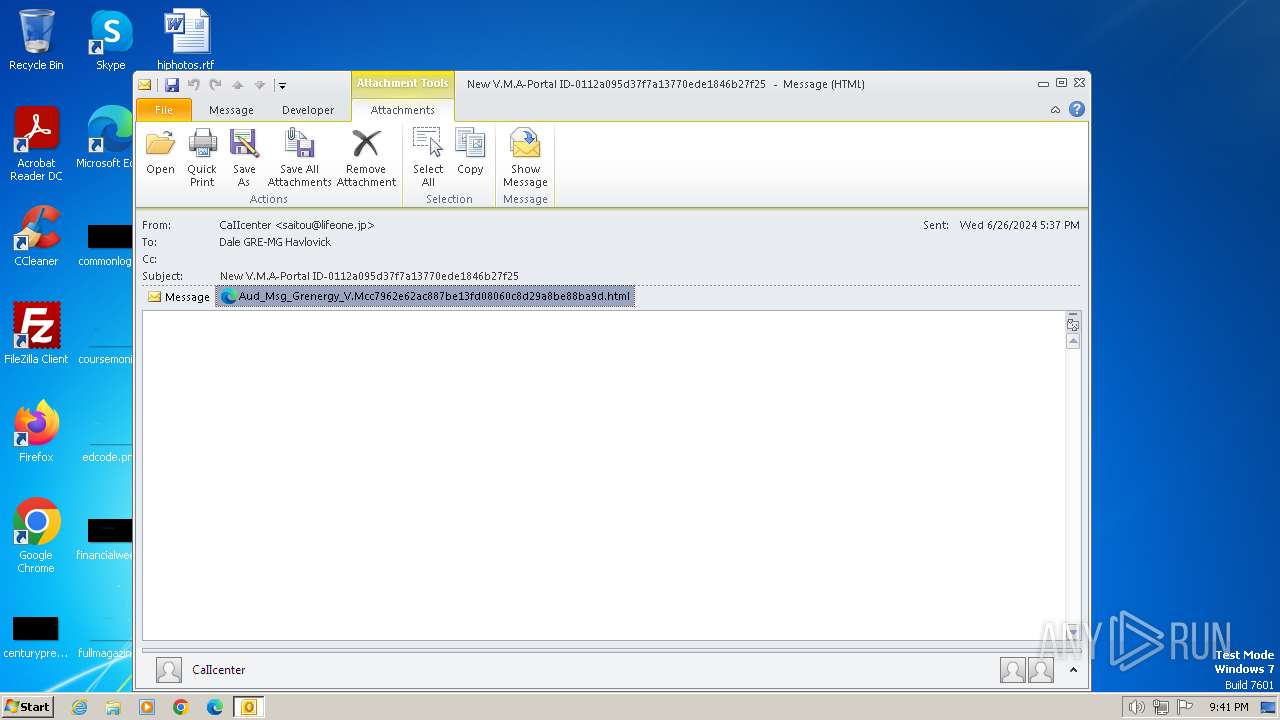
Task: Click scroll down arrow in message pane
Action: pyautogui.click(x=1073, y=633)
